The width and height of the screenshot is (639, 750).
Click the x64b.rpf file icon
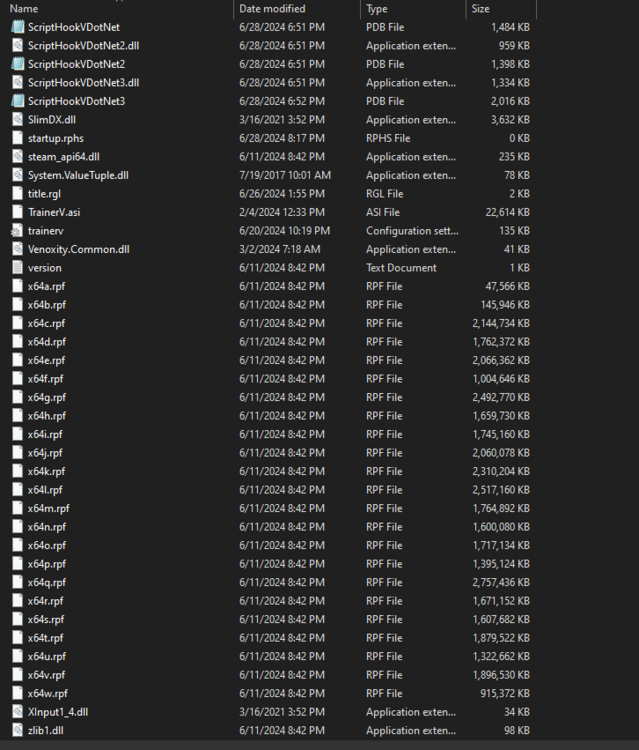(x=18, y=305)
